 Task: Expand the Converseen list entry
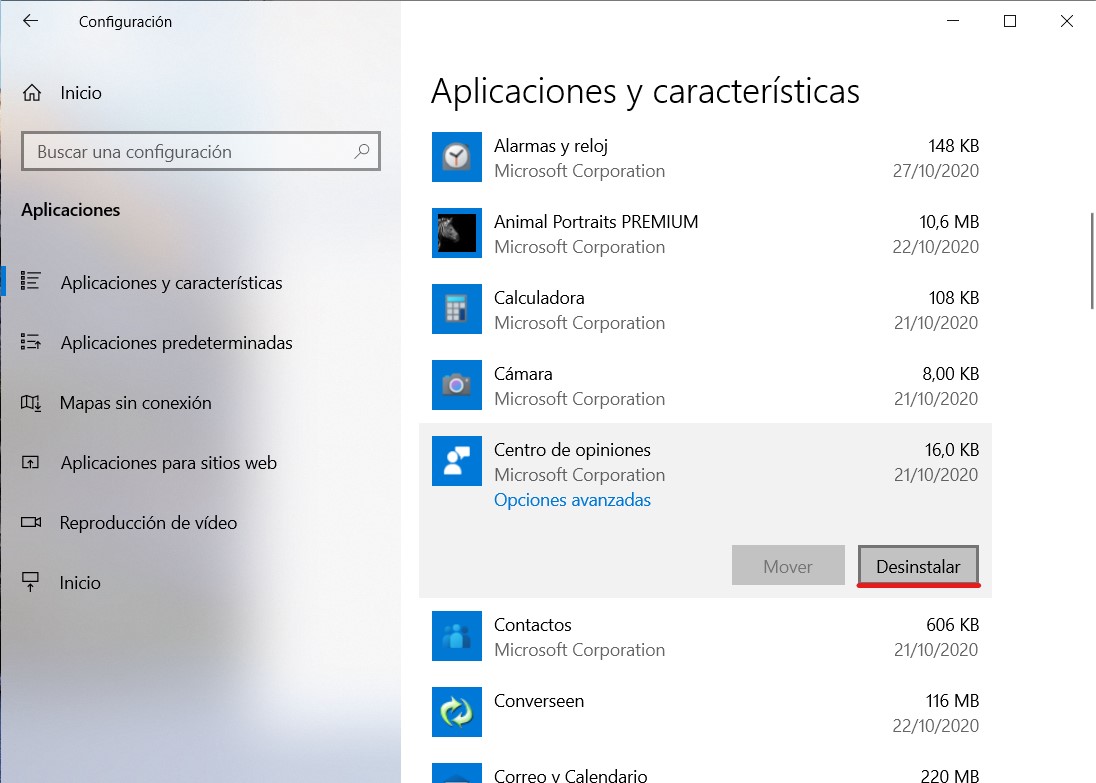point(700,712)
